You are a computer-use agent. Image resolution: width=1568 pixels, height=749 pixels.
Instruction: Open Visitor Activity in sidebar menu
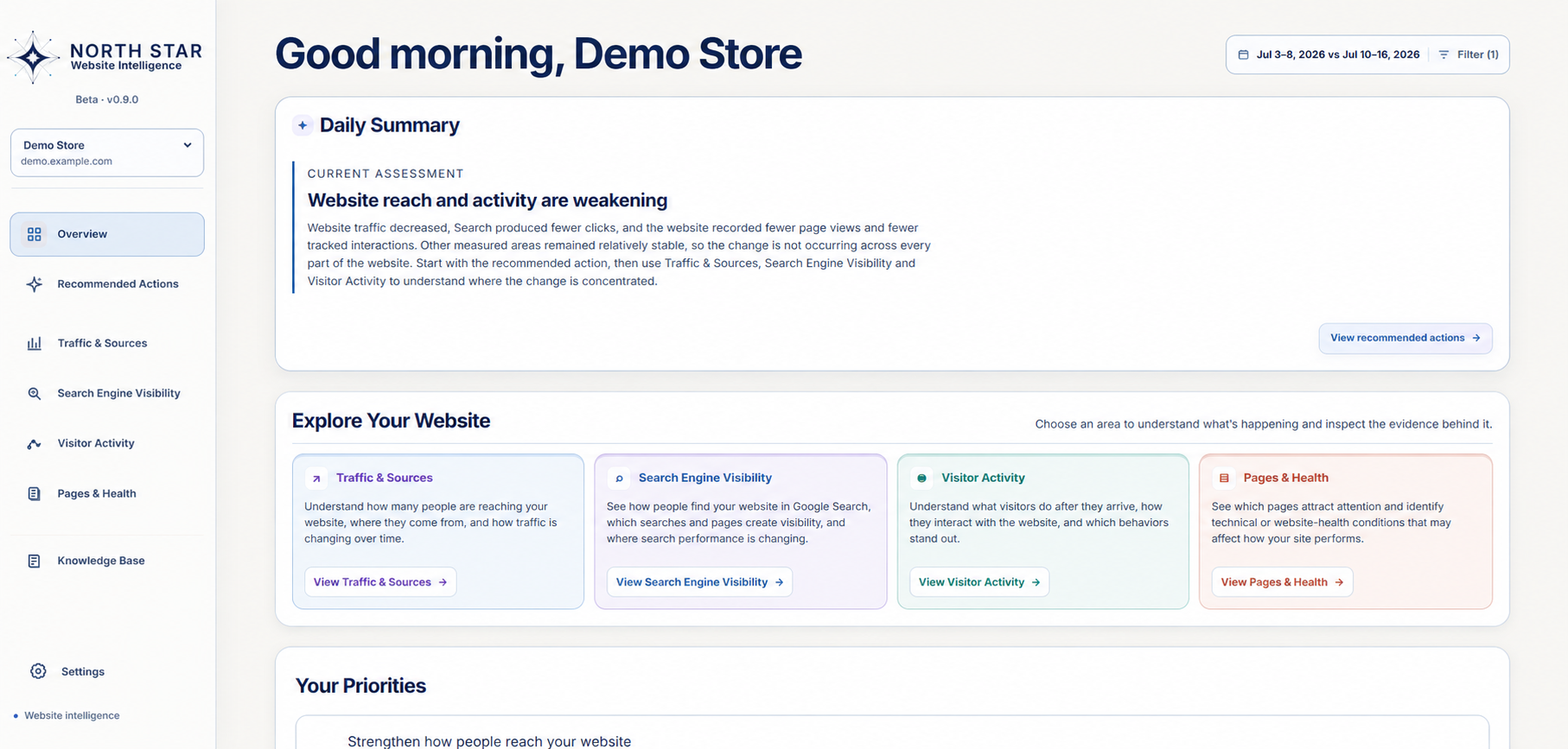[x=107, y=443]
